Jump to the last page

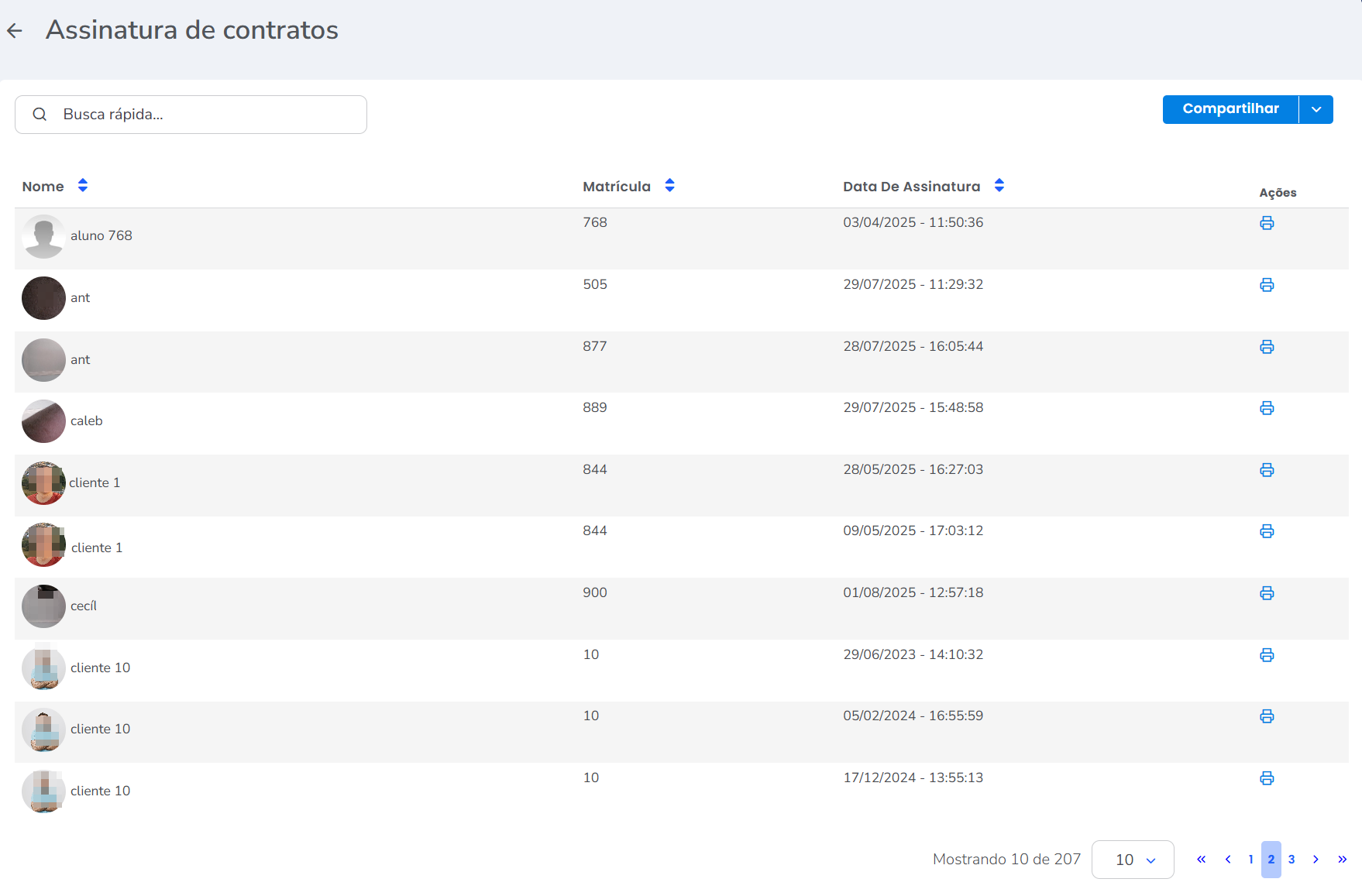point(1342,860)
